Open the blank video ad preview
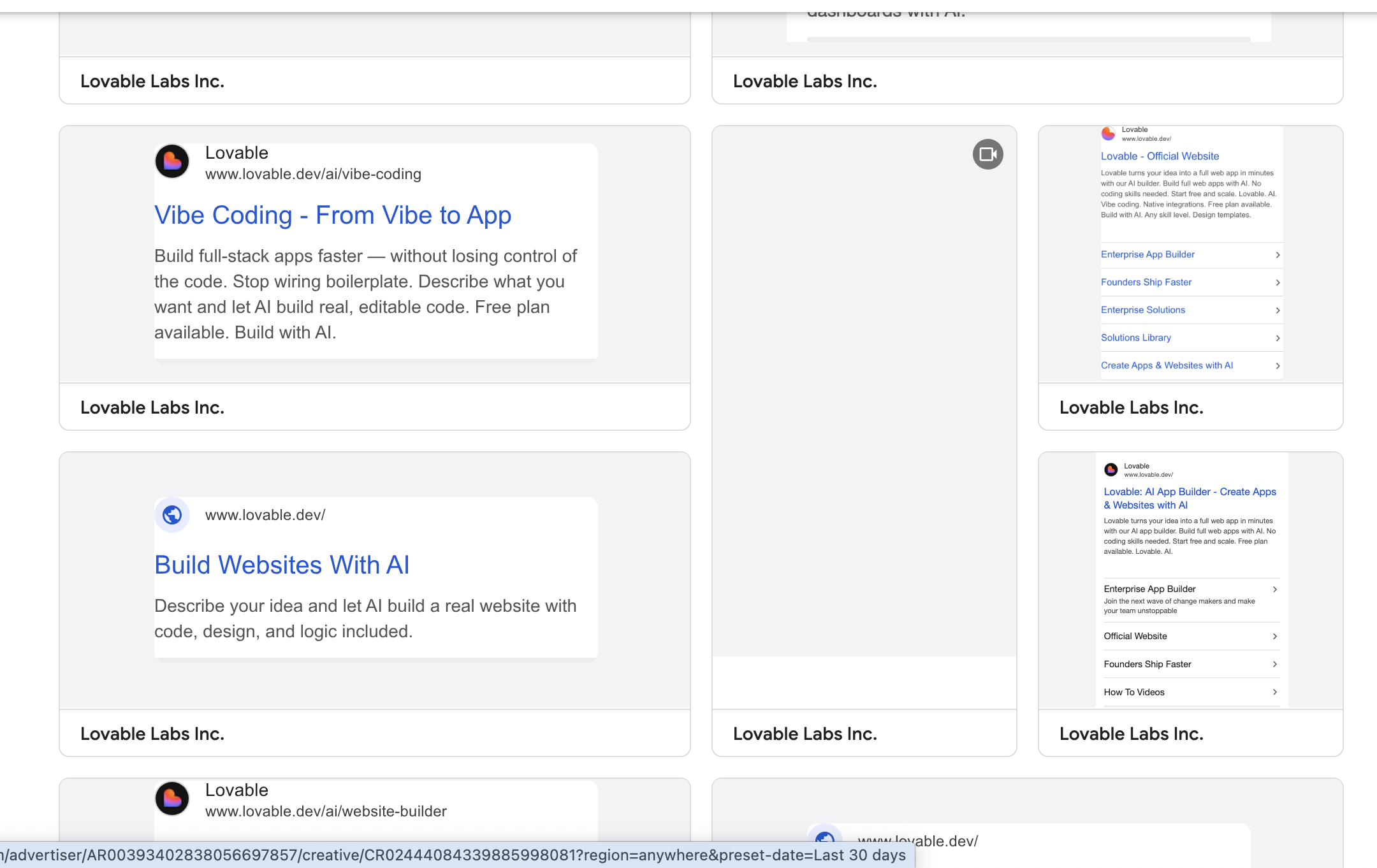The width and height of the screenshot is (1377, 868). (864, 391)
